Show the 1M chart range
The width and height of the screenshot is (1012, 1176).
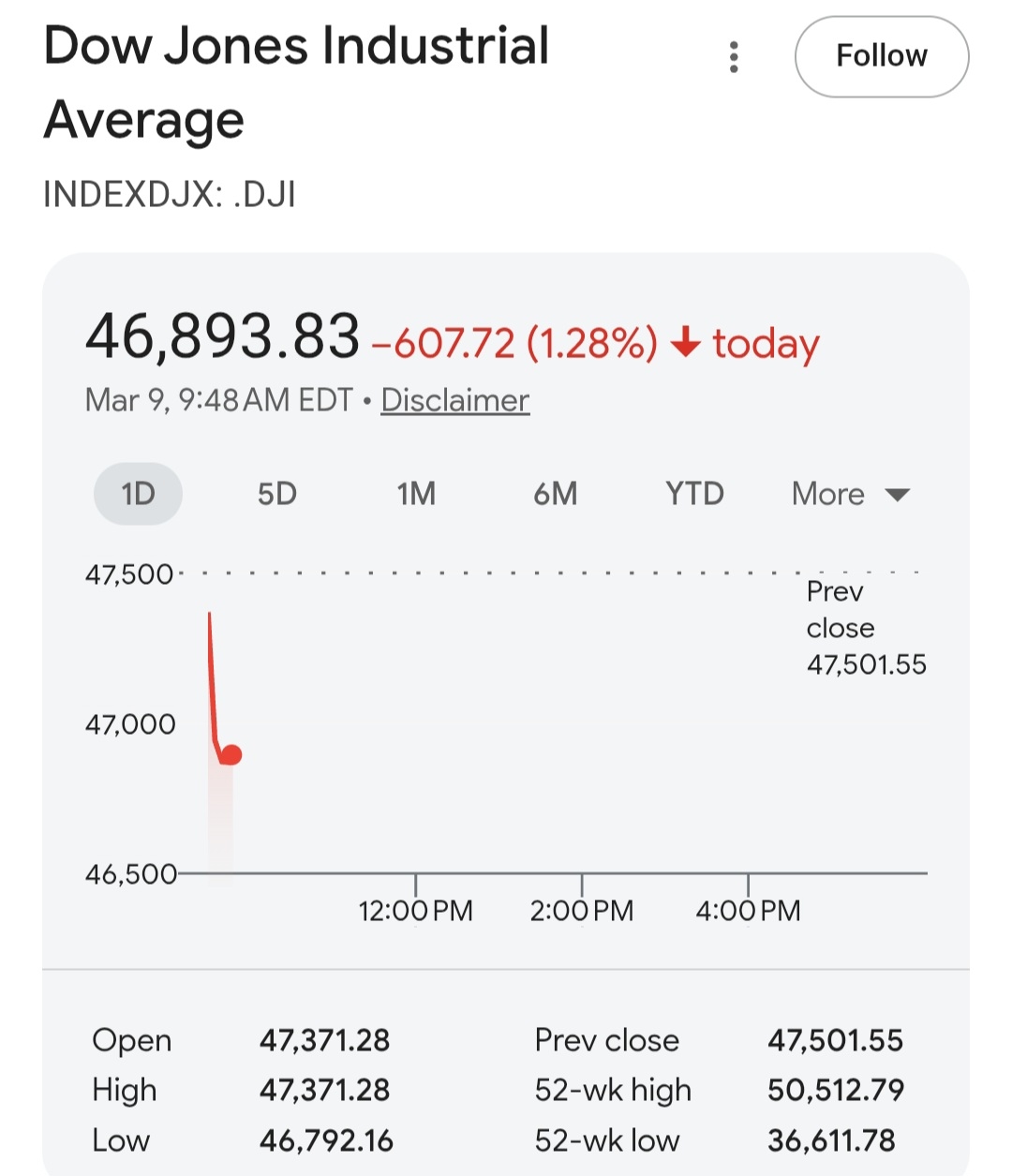tap(416, 494)
